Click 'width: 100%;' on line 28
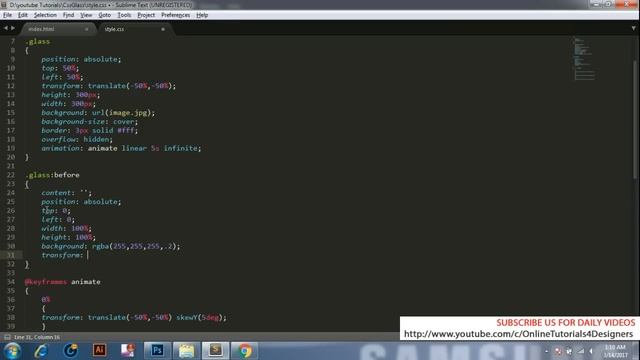640x360 pixels. (66, 229)
